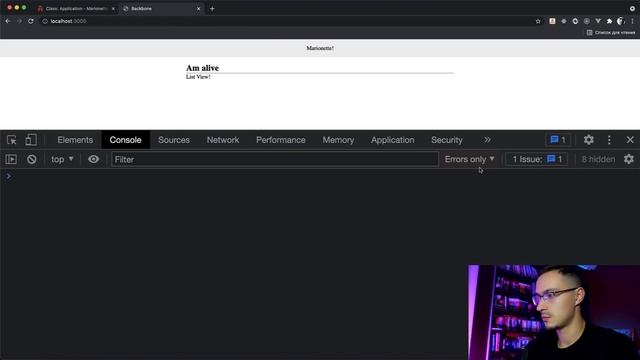Bookmark the page with the star icon

click(538, 21)
